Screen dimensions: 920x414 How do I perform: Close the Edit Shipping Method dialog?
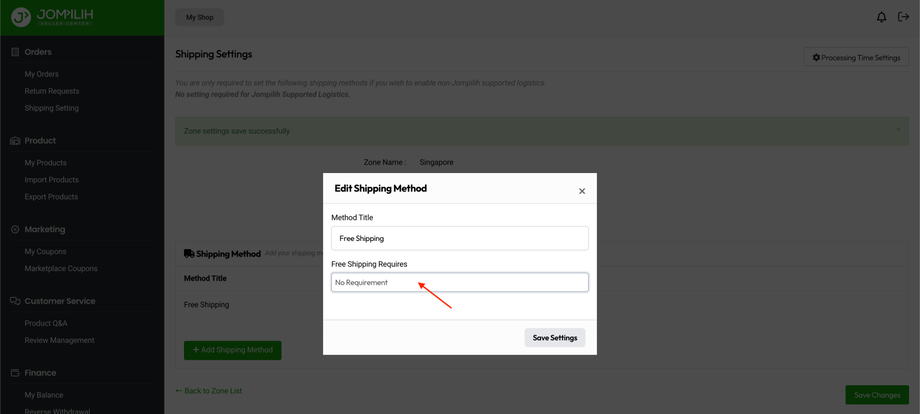pos(582,191)
